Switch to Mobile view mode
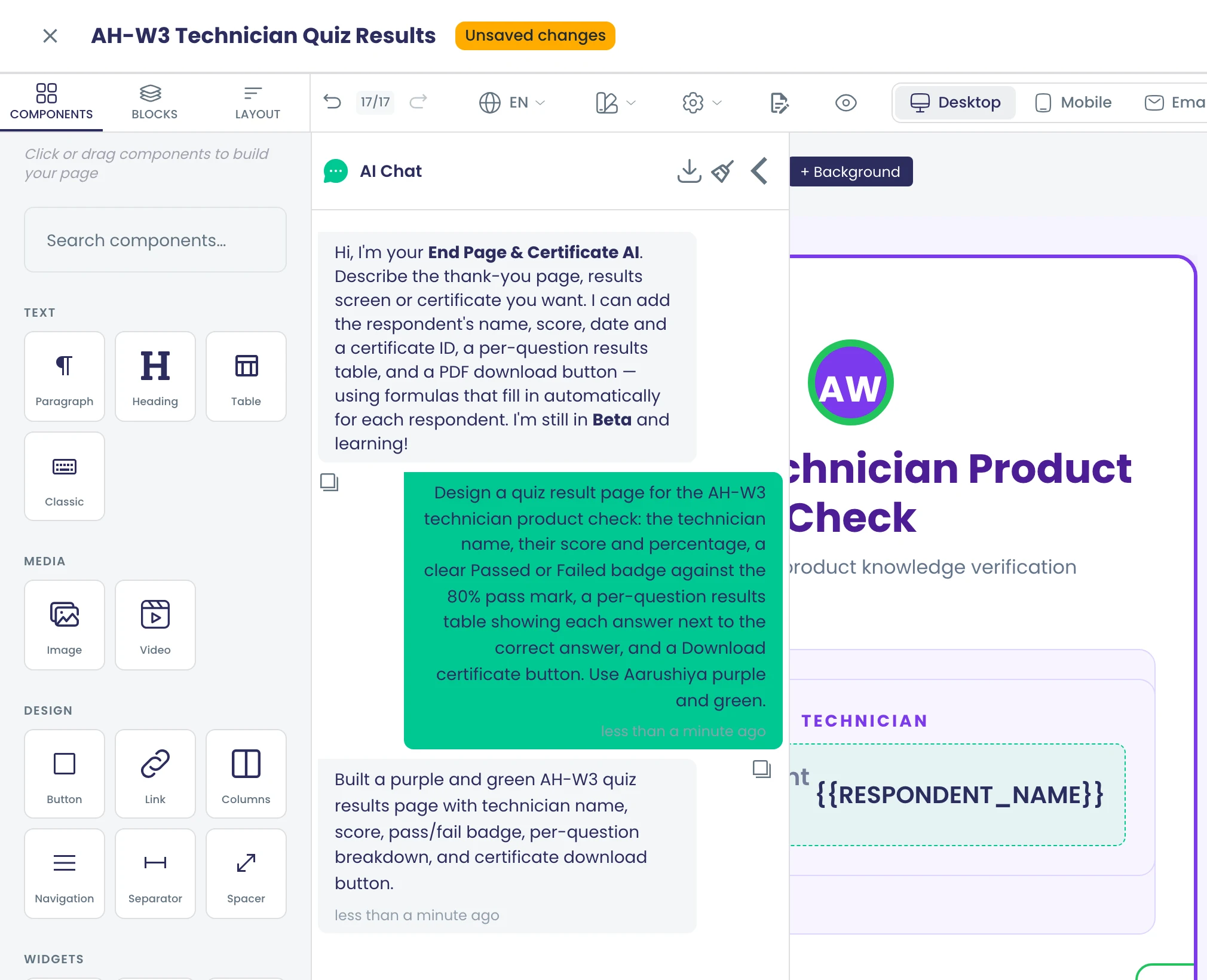 pos(1073,103)
